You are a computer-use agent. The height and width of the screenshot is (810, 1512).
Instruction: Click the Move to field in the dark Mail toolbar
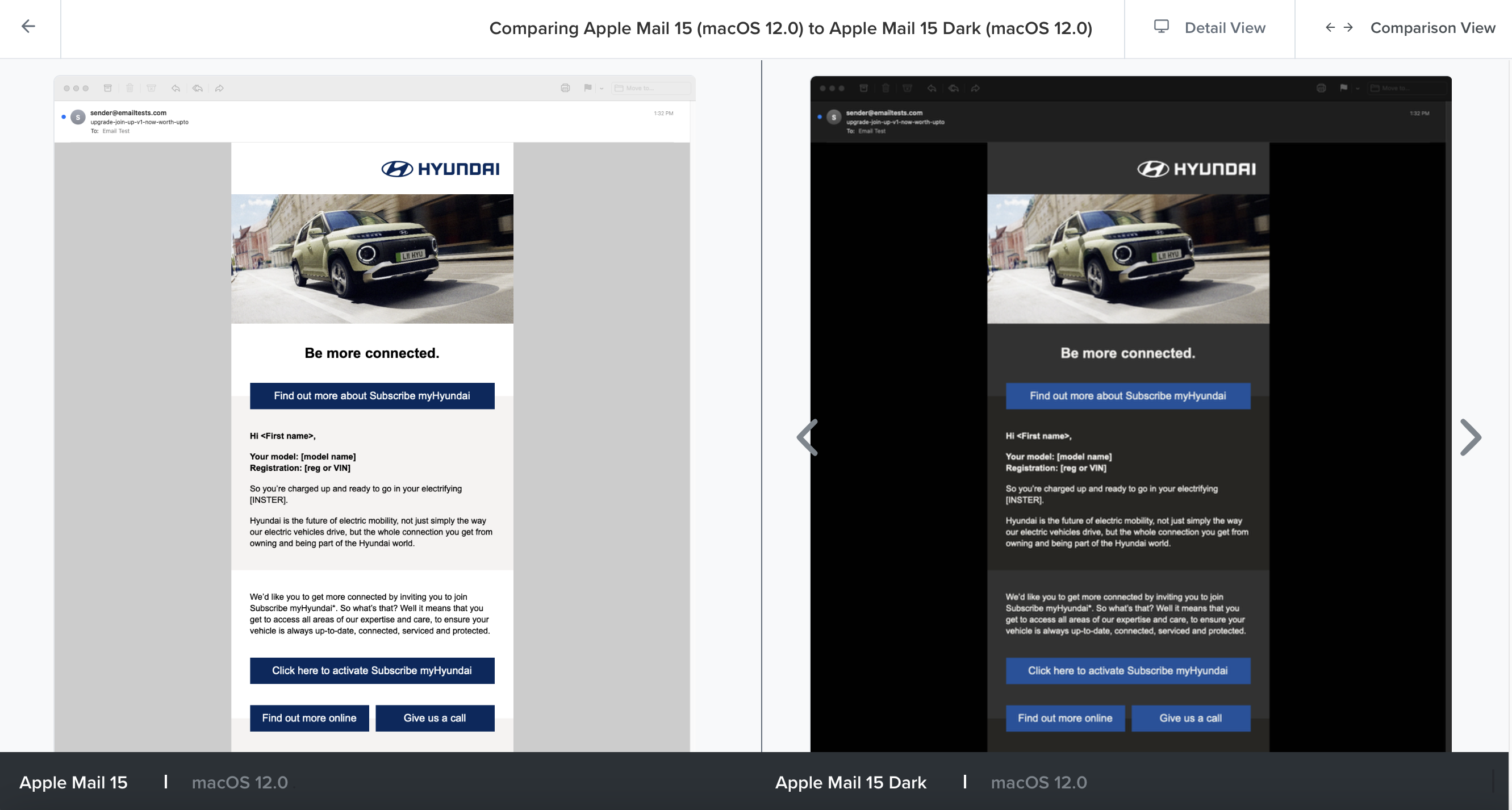click(1407, 88)
